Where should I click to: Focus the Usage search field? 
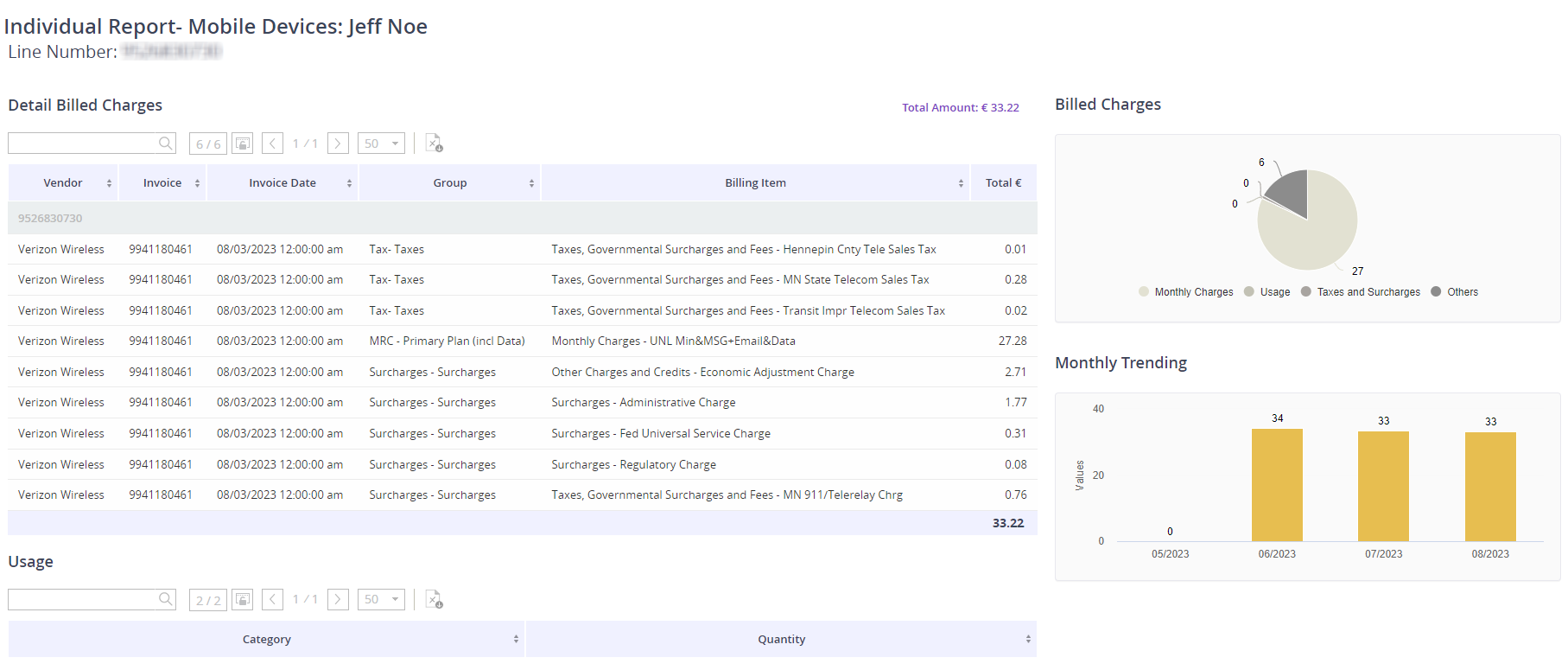(84, 599)
